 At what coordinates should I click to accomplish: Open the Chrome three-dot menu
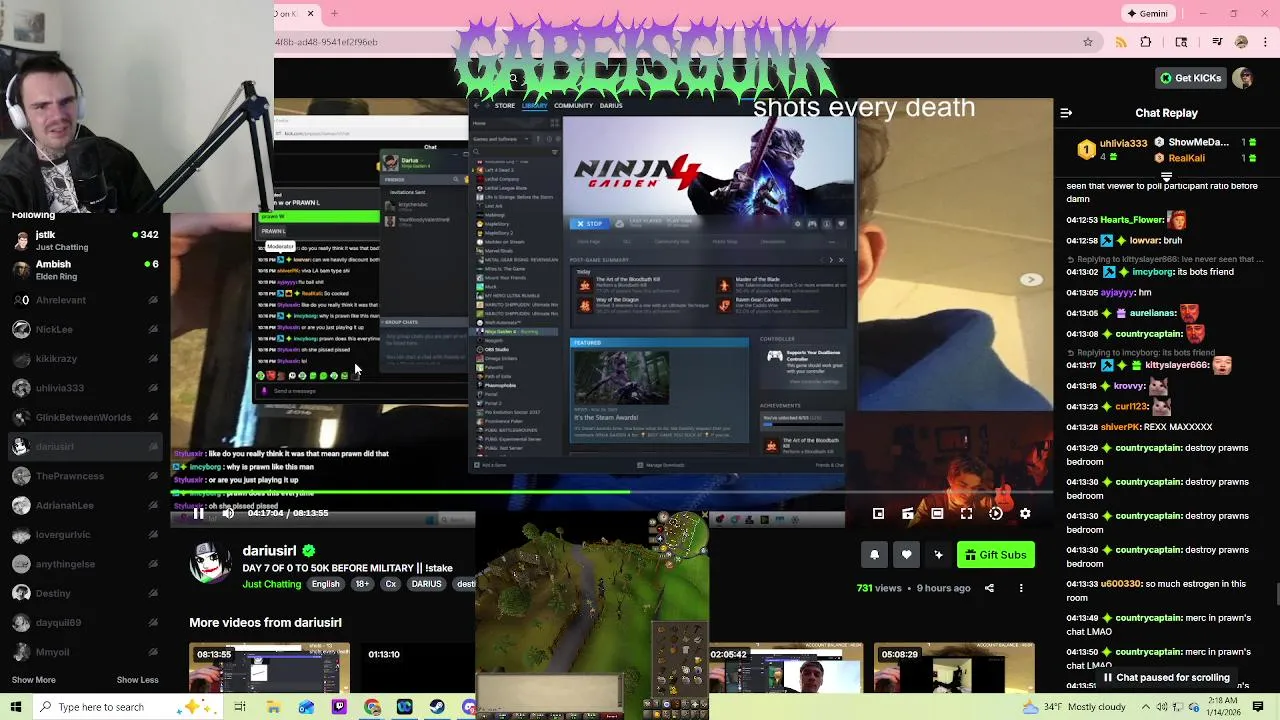pos(1263,42)
